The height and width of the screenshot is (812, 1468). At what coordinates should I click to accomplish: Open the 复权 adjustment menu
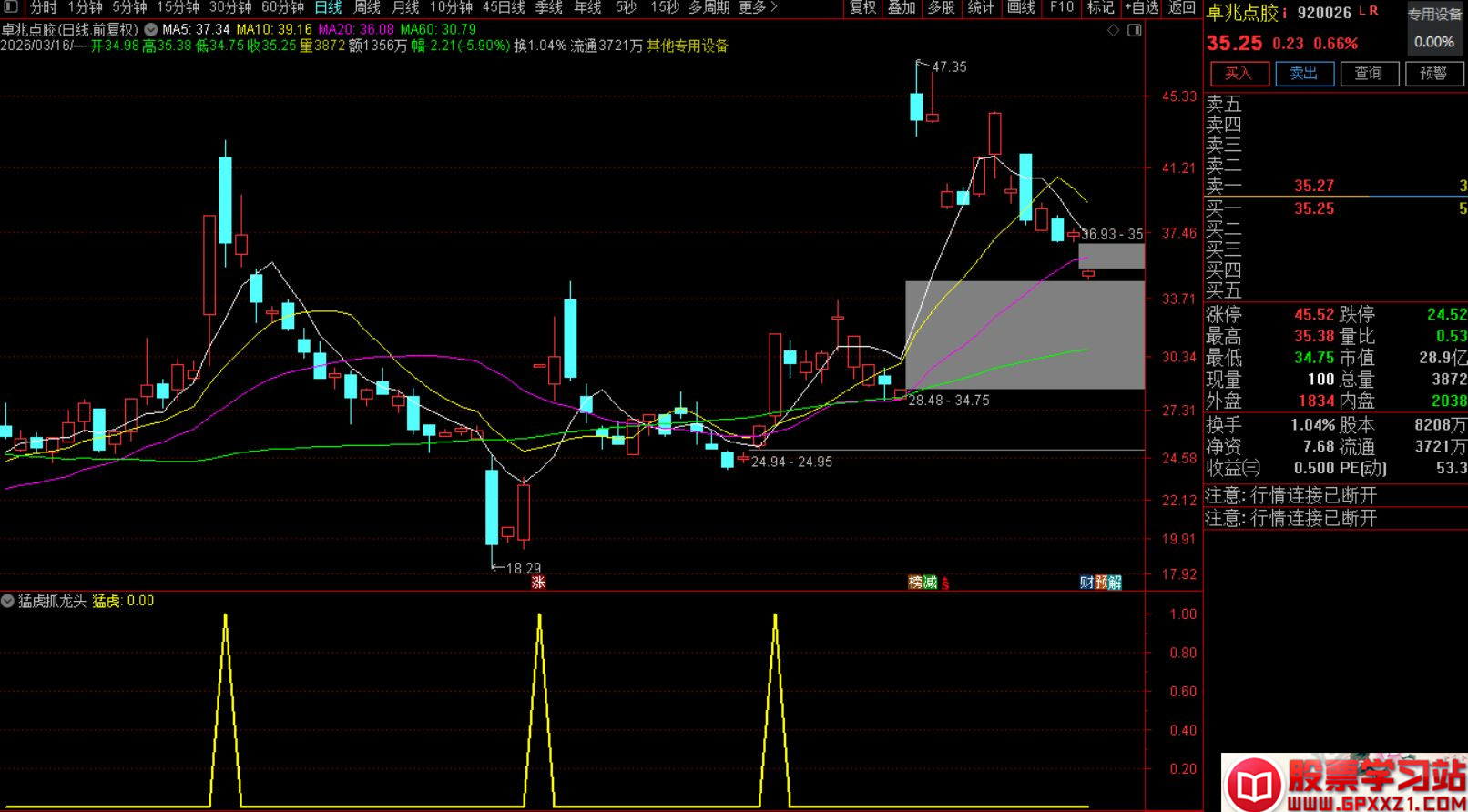coord(862,7)
